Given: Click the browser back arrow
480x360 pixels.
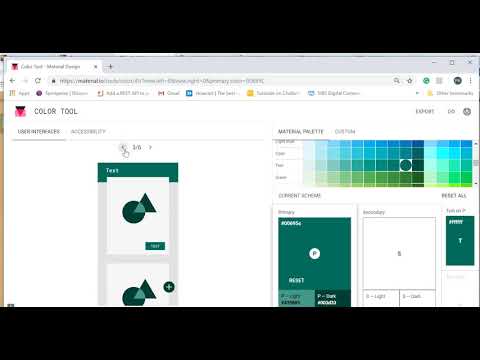Looking at the screenshot, I should tap(12, 81).
